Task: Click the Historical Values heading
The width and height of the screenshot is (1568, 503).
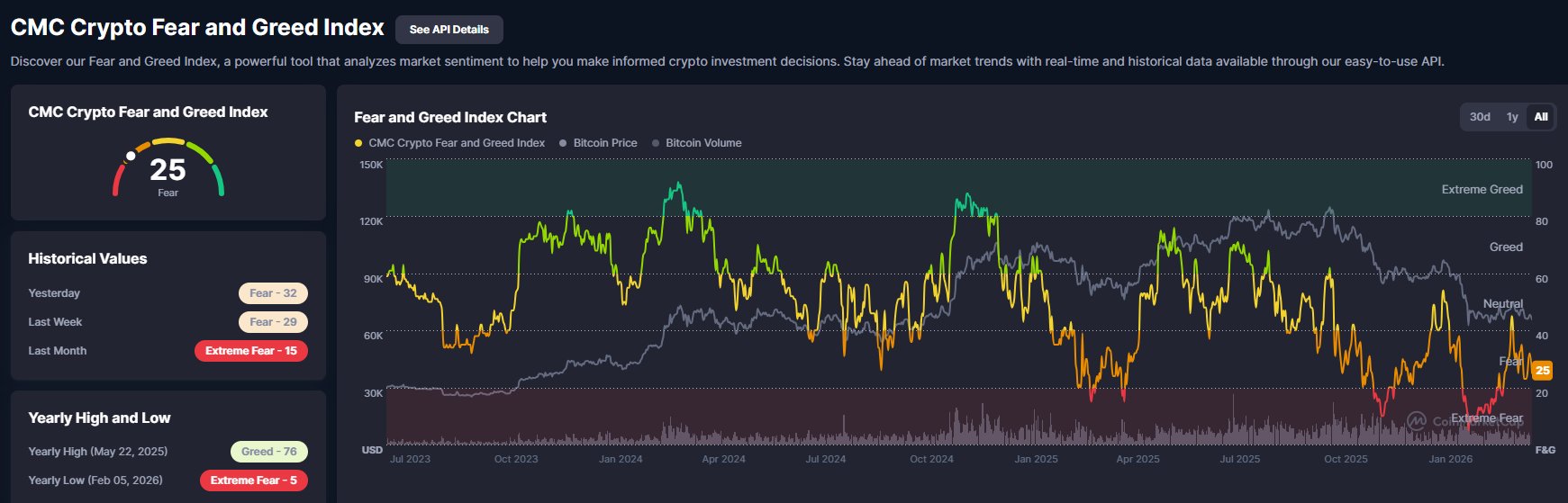Action: point(87,259)
